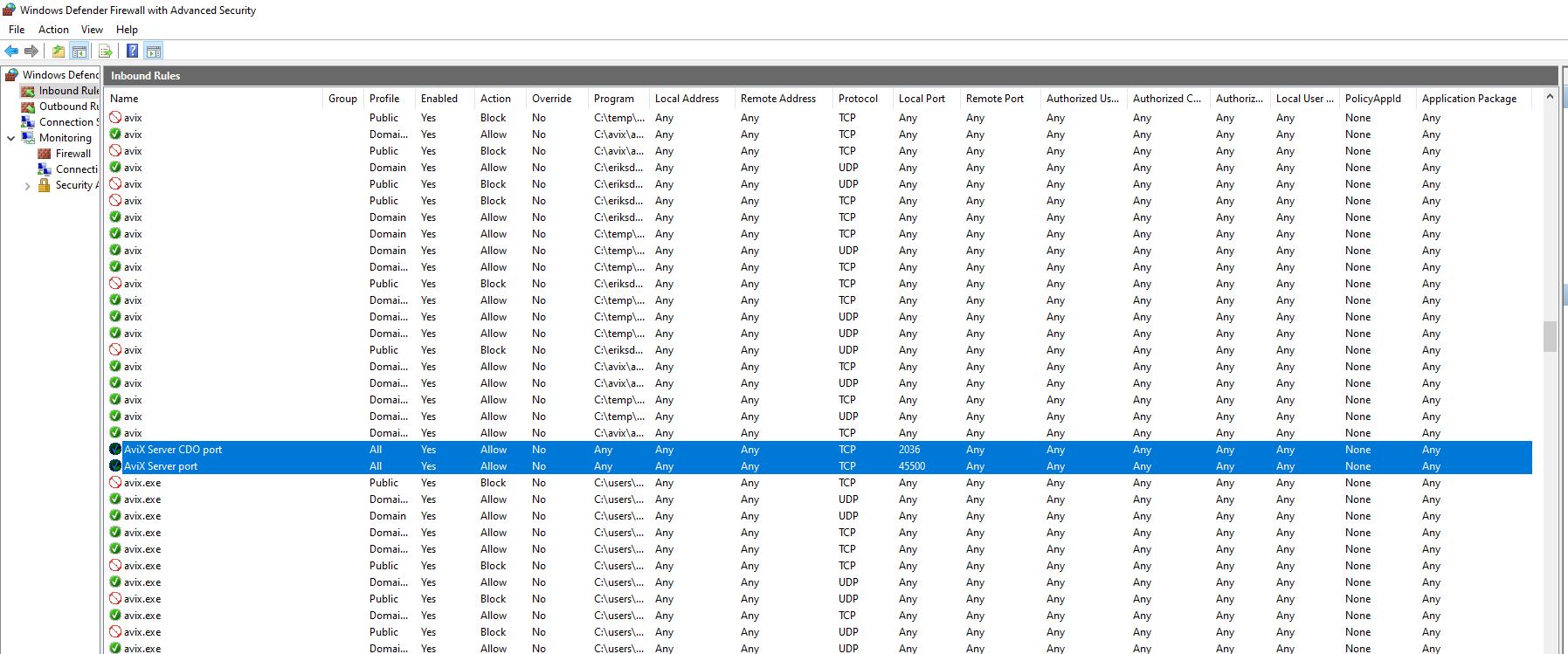
Task: Open Help via the question mark icon
Action: click(x=132, y=51)
